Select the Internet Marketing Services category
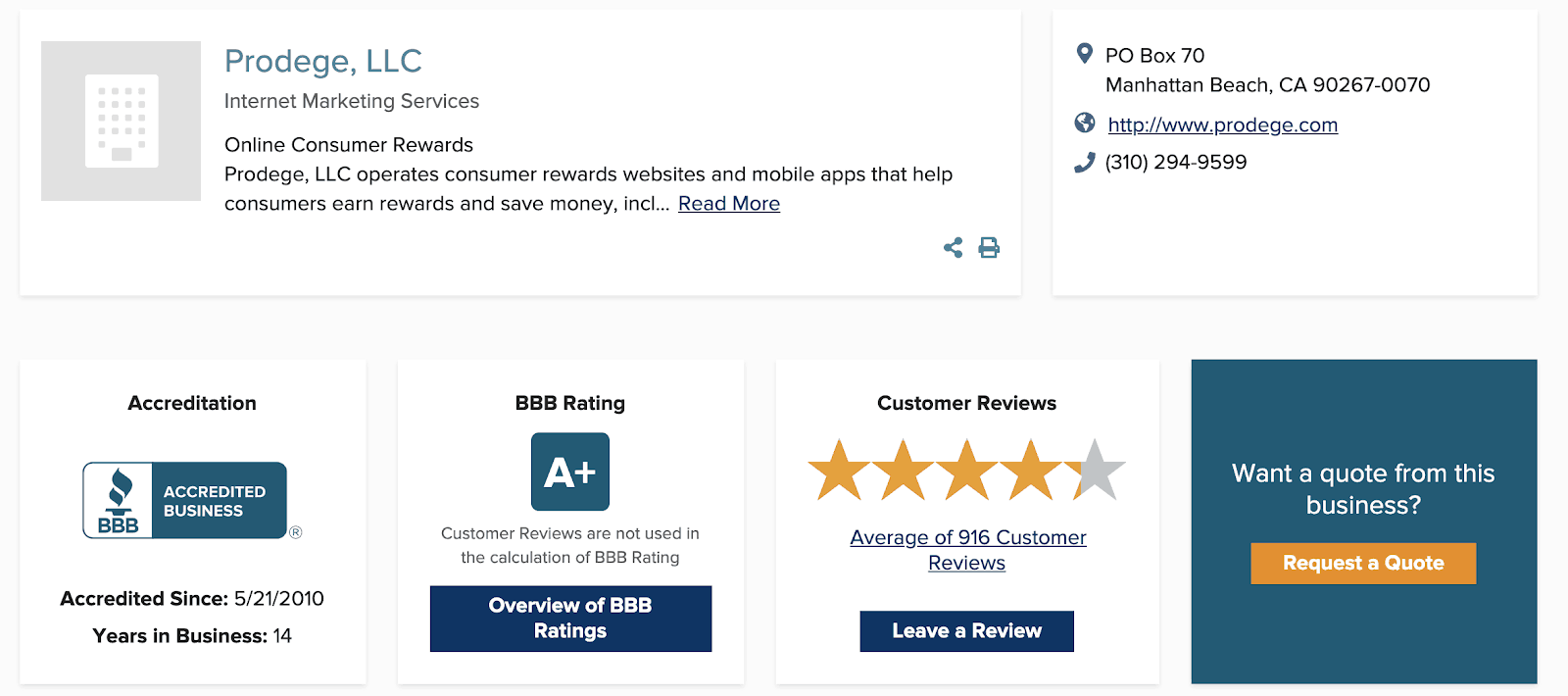This screenshot has width=1568, height=696. tap(351, 101)
